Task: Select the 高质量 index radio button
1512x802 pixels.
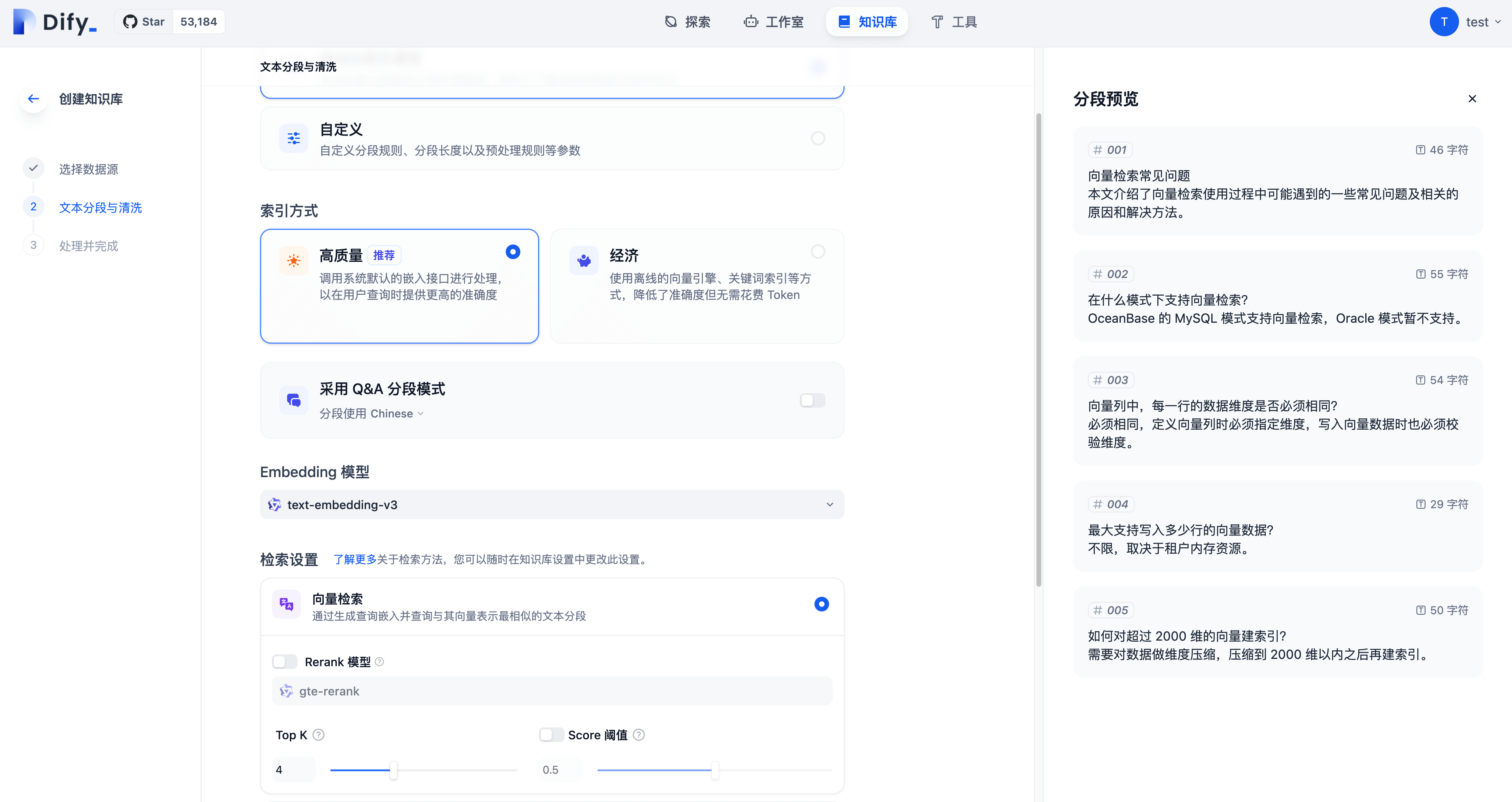Action: 512,252
